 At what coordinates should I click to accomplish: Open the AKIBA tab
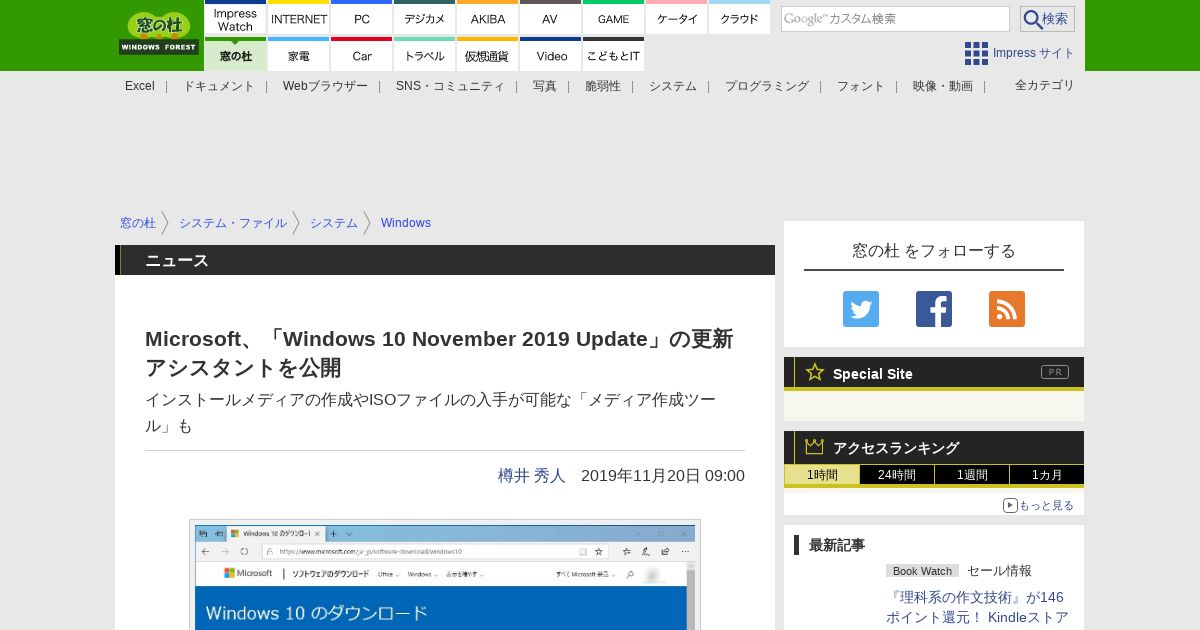[x=488, y=18]
